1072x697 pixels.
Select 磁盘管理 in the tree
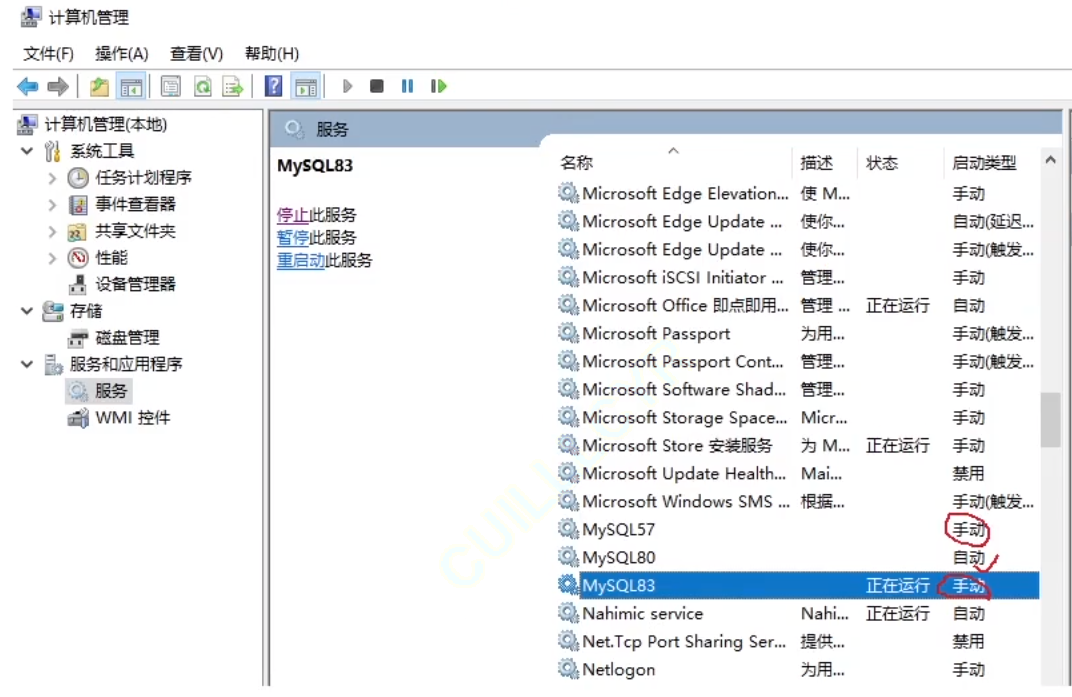coord(127,338)
